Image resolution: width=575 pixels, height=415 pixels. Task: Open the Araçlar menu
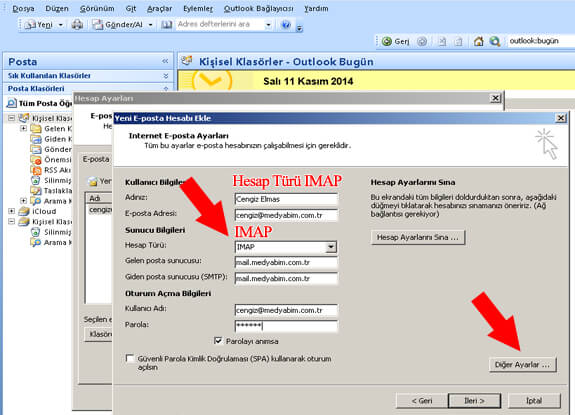point(160,8)
